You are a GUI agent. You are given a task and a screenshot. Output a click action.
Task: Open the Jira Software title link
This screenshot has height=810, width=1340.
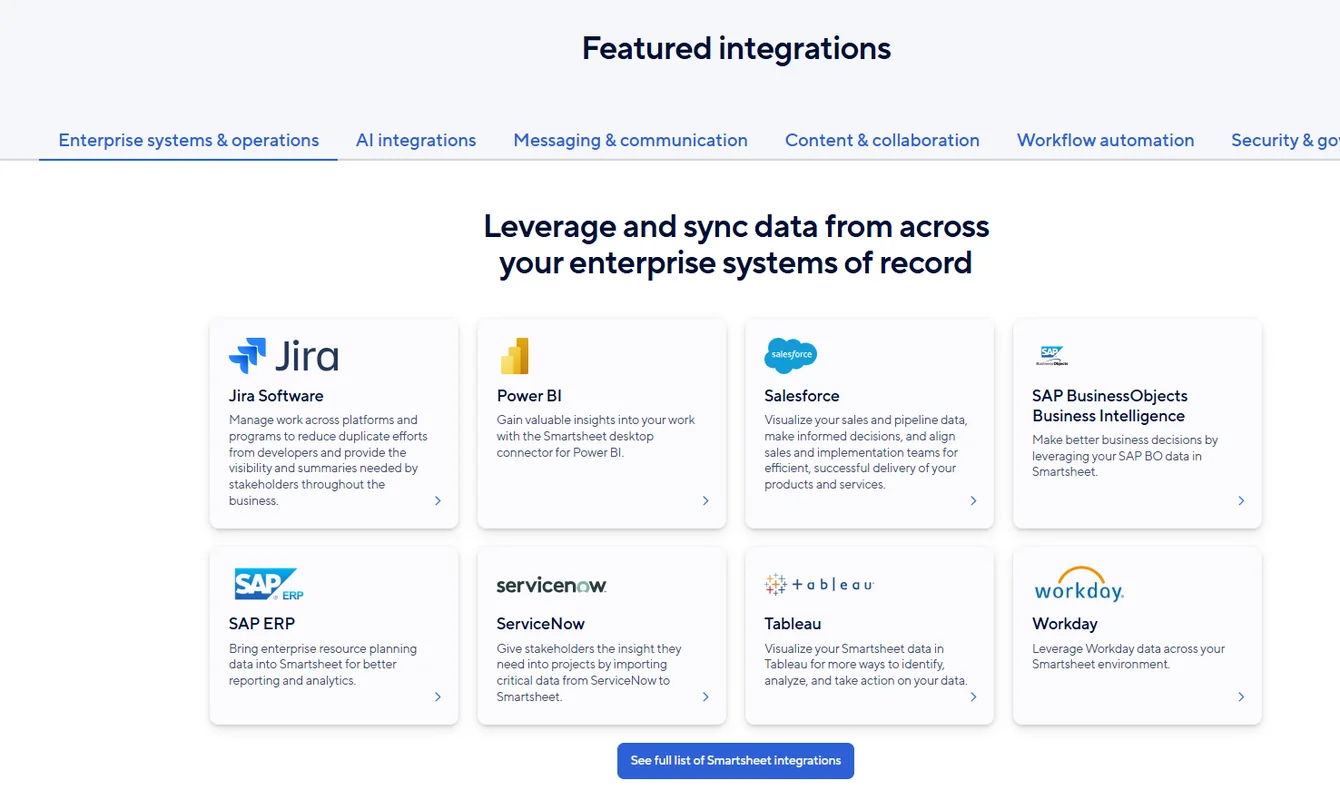[x=276, y=396]
